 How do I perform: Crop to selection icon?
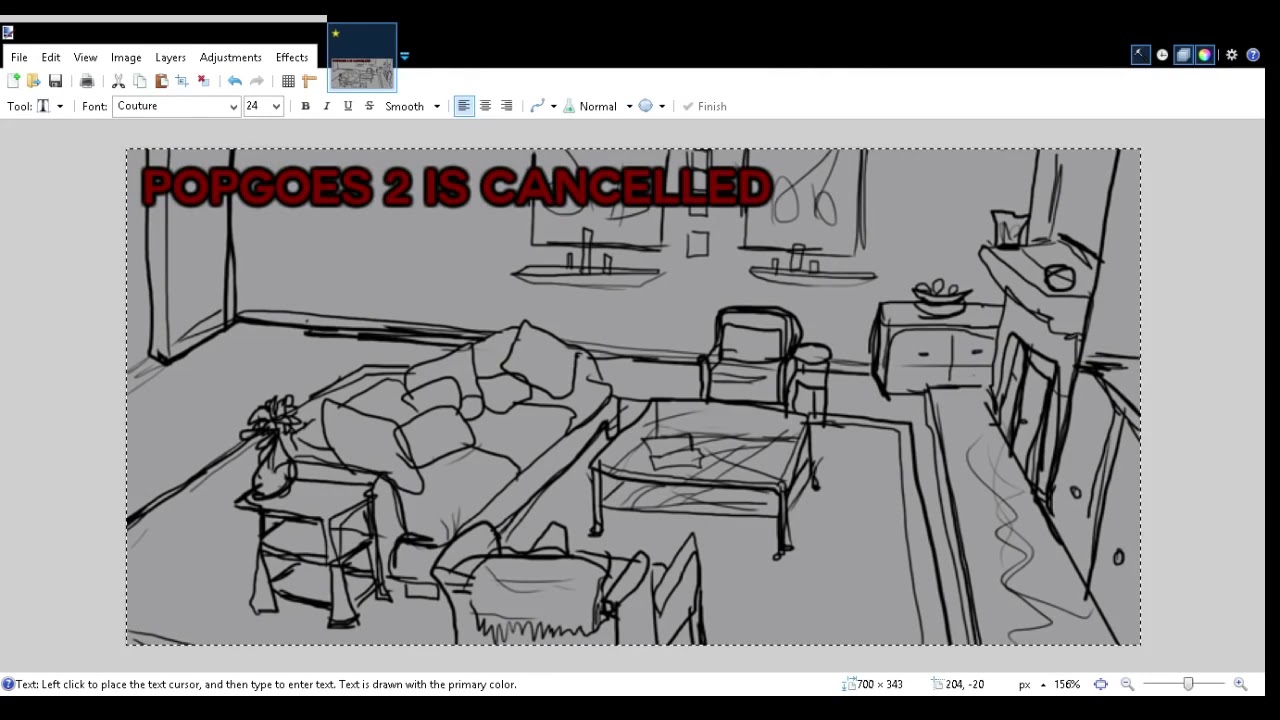click(x=182, y=81)
